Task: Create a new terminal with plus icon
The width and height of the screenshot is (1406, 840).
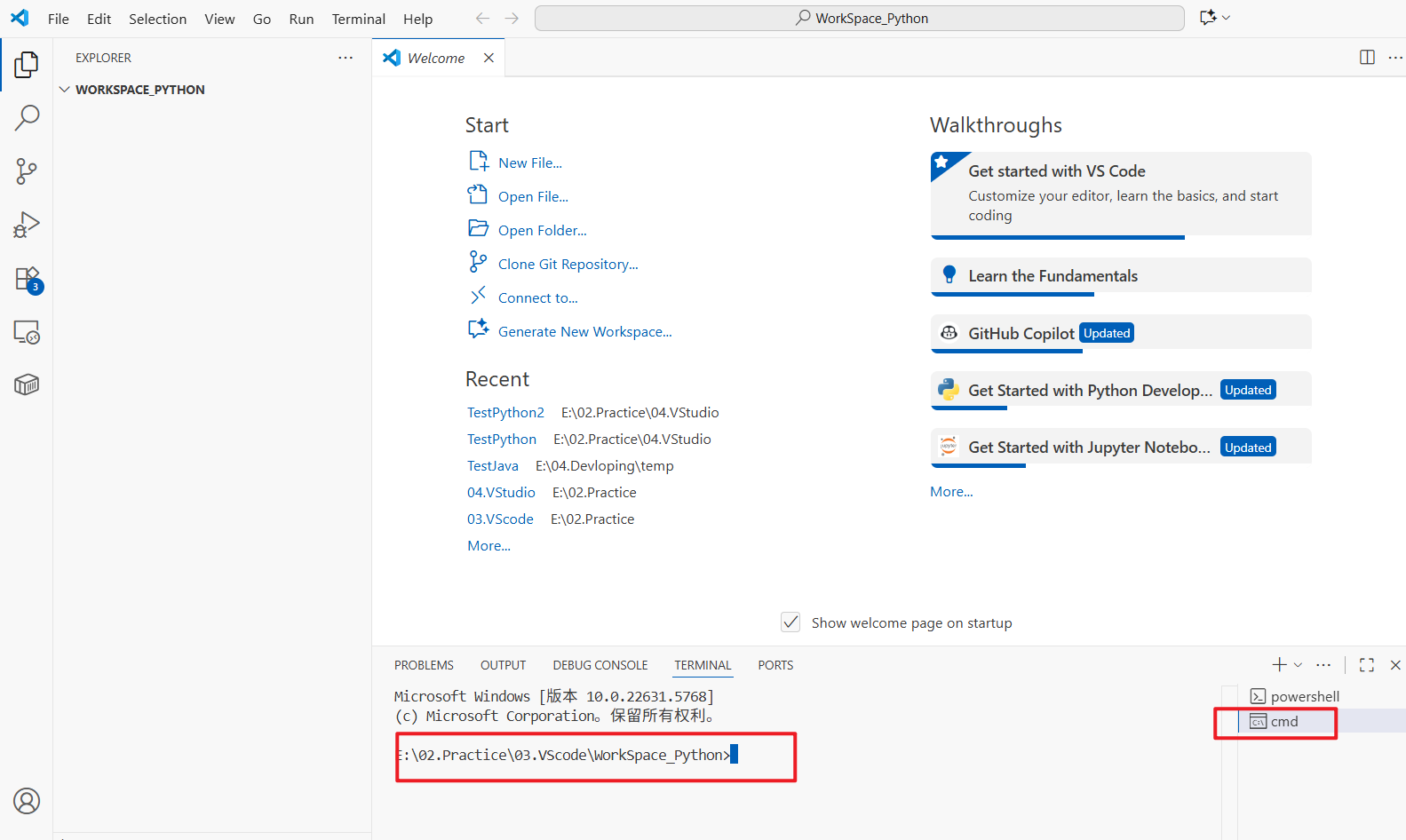Action: (1279, 664)
